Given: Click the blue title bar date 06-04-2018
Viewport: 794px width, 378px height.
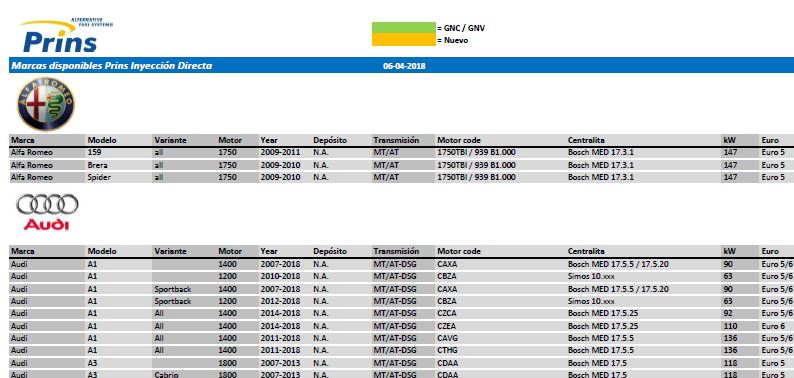Looking at the screenshot, I should (404, 66).
